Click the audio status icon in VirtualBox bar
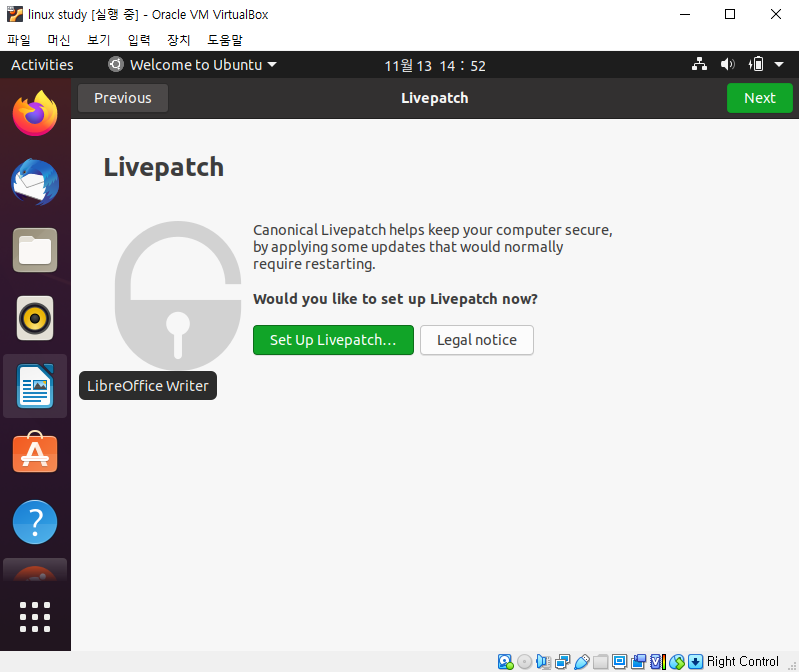 (x=543, y=661)
